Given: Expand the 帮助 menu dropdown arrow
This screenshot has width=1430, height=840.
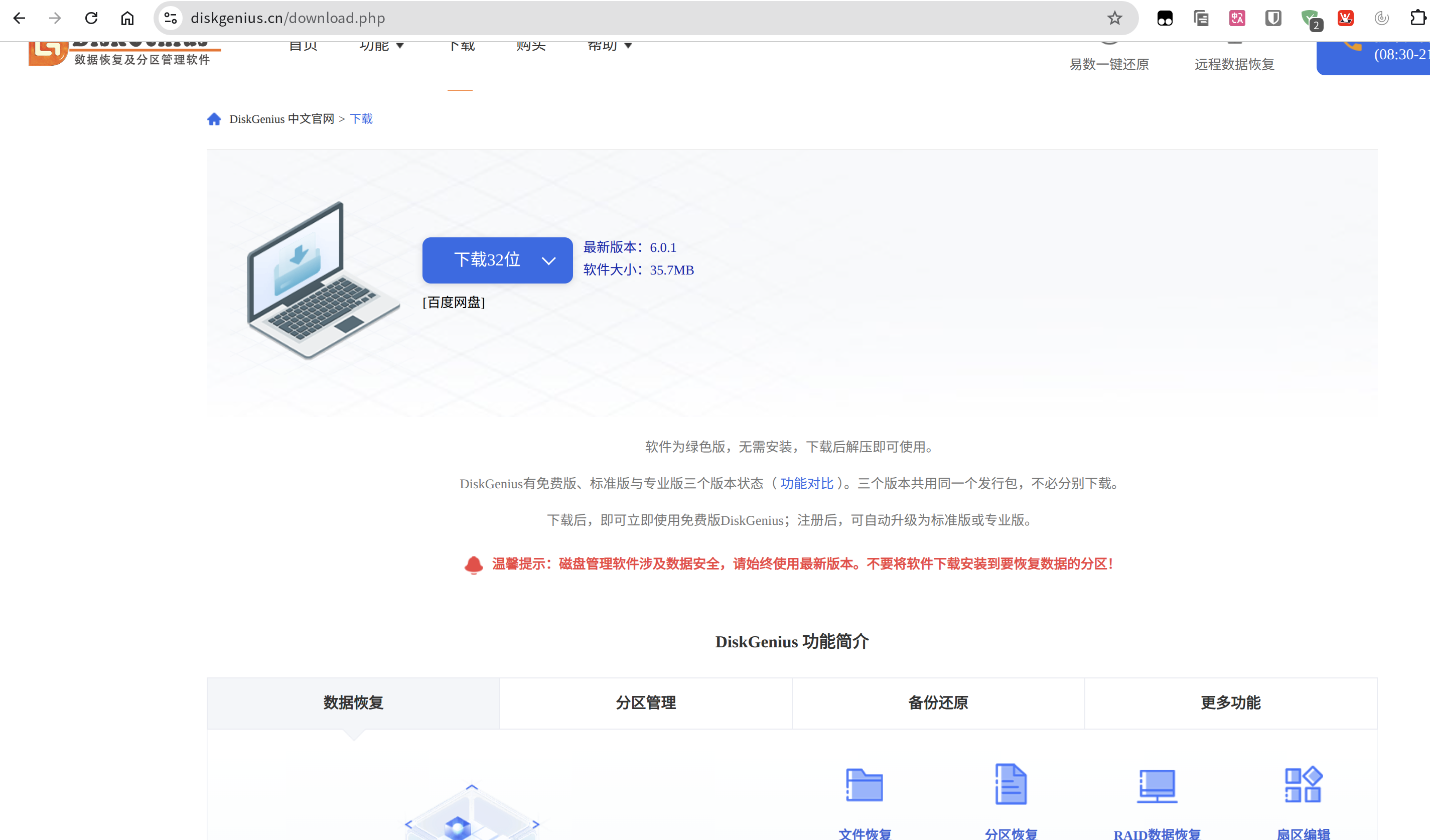Looking at the screenshot, I should (x=628, y=46).
